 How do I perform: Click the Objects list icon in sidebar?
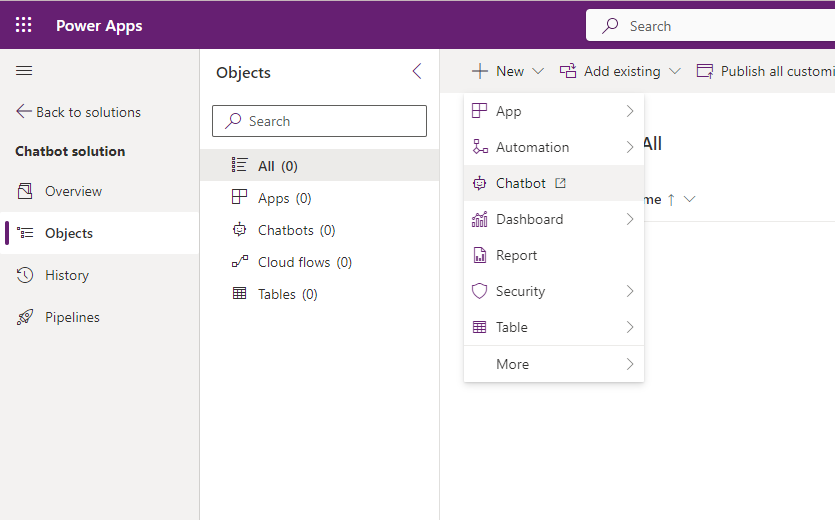click(x=25, y=233)
